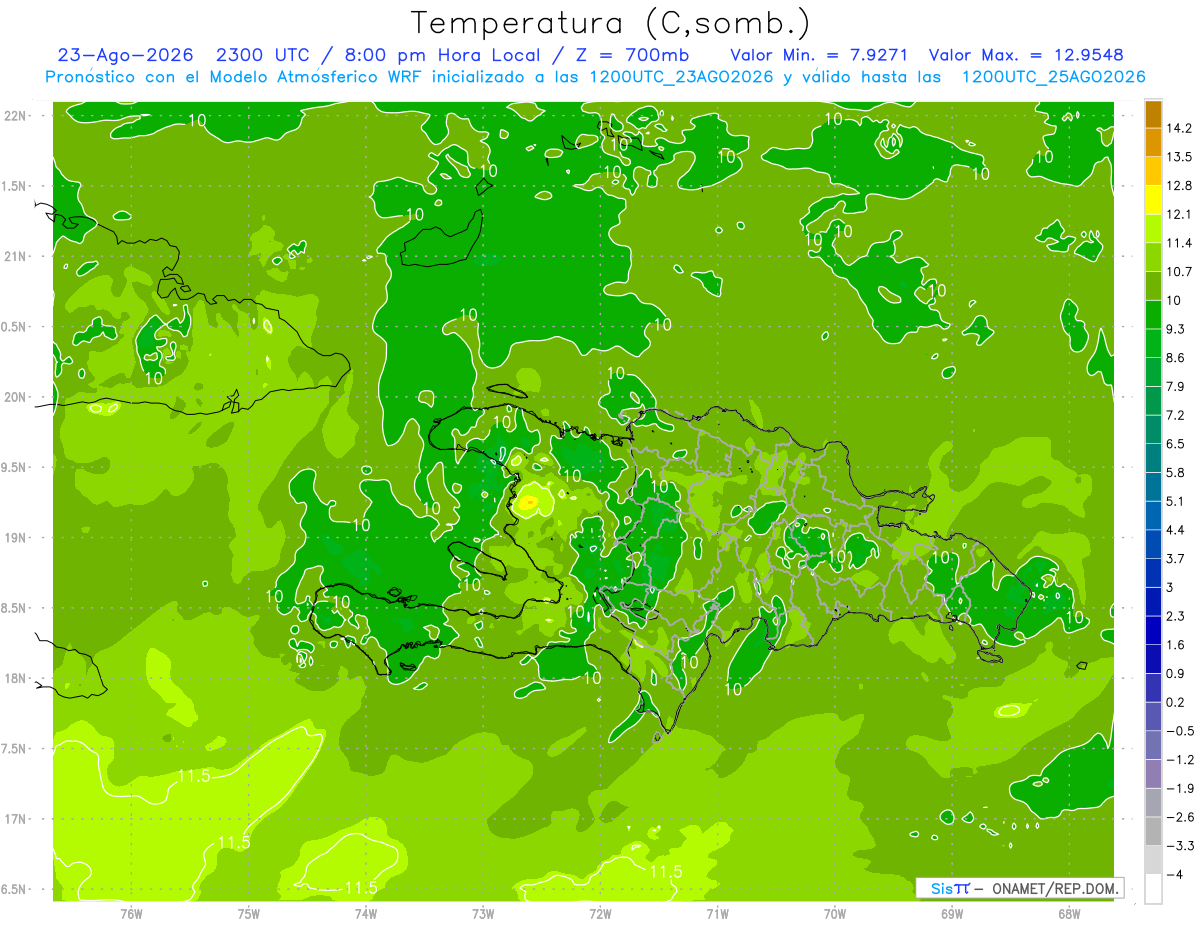This screenshot has height=927, width=1200.
Task: Click the '20N' latitude label
Action: pos(15,398)
